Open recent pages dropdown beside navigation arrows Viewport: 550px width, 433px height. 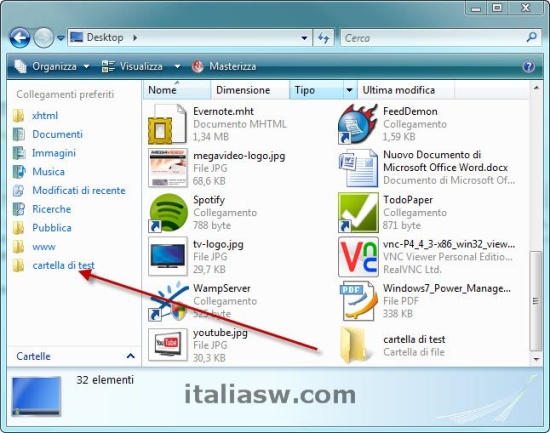click(x=61, y=38)
